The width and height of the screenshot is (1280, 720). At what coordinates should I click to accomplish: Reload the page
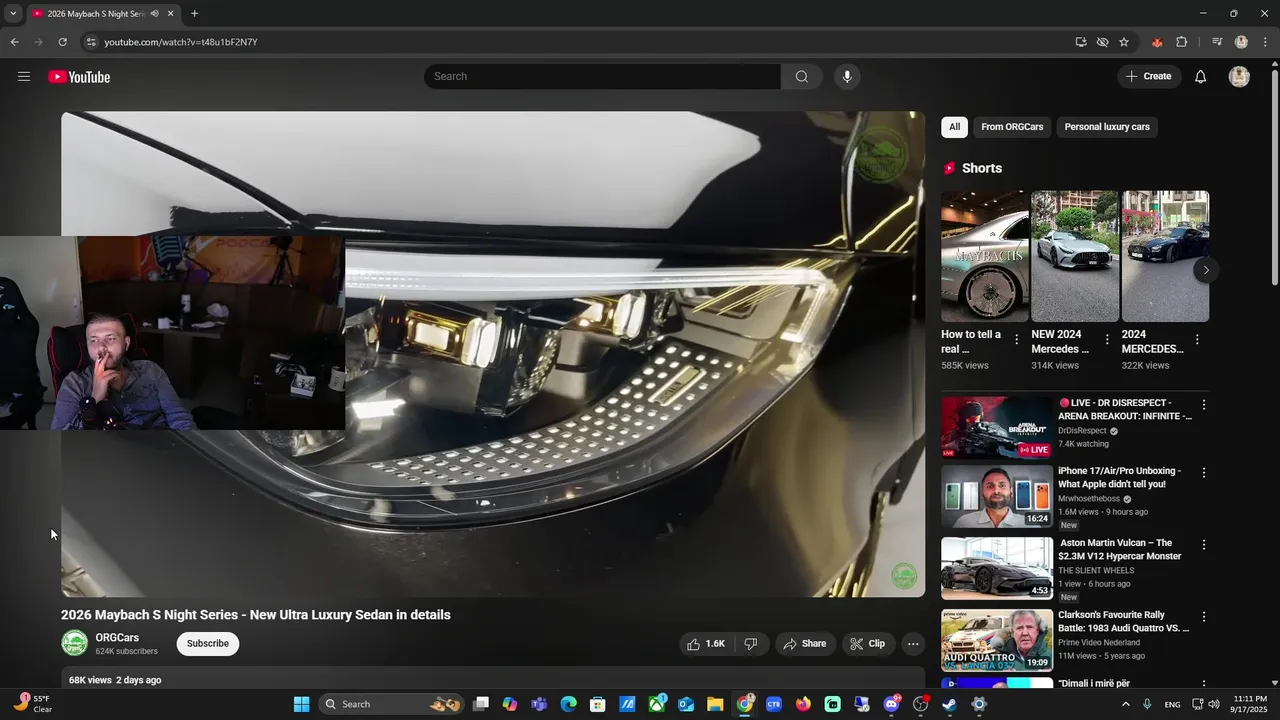(x=62, y=42)
